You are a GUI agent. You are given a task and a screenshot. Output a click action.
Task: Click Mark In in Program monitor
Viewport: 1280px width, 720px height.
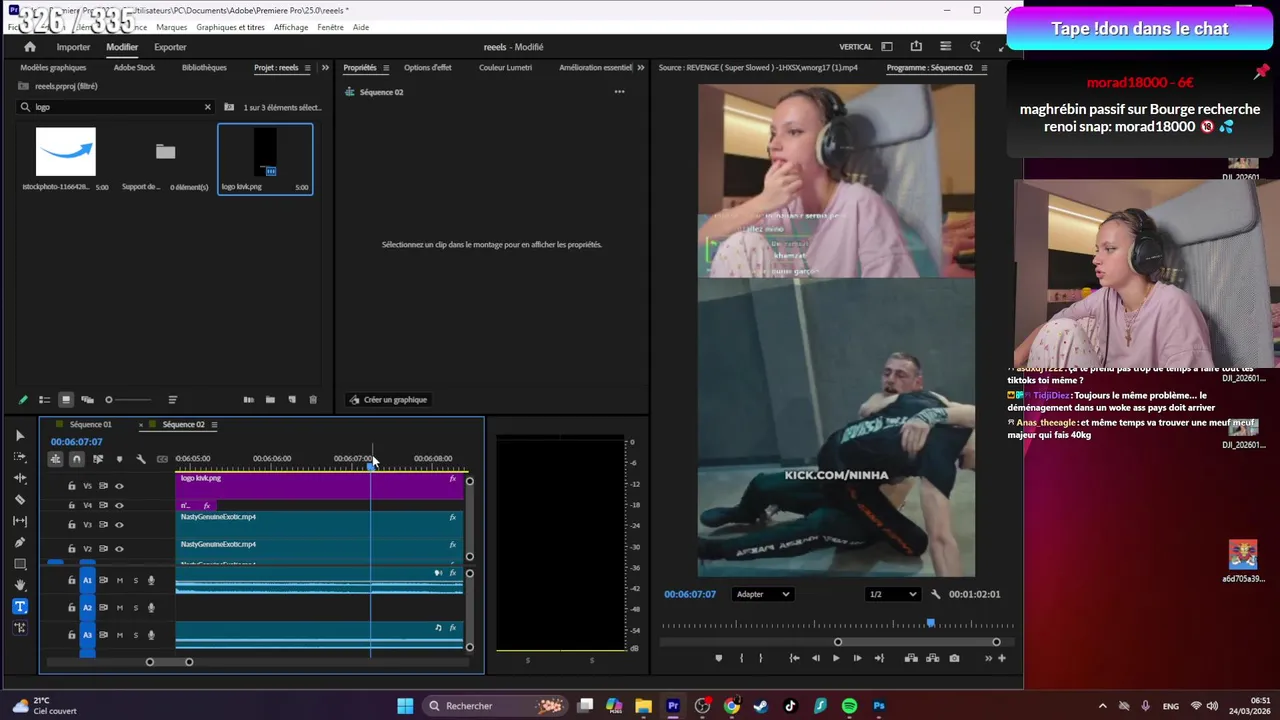[741, 658]
